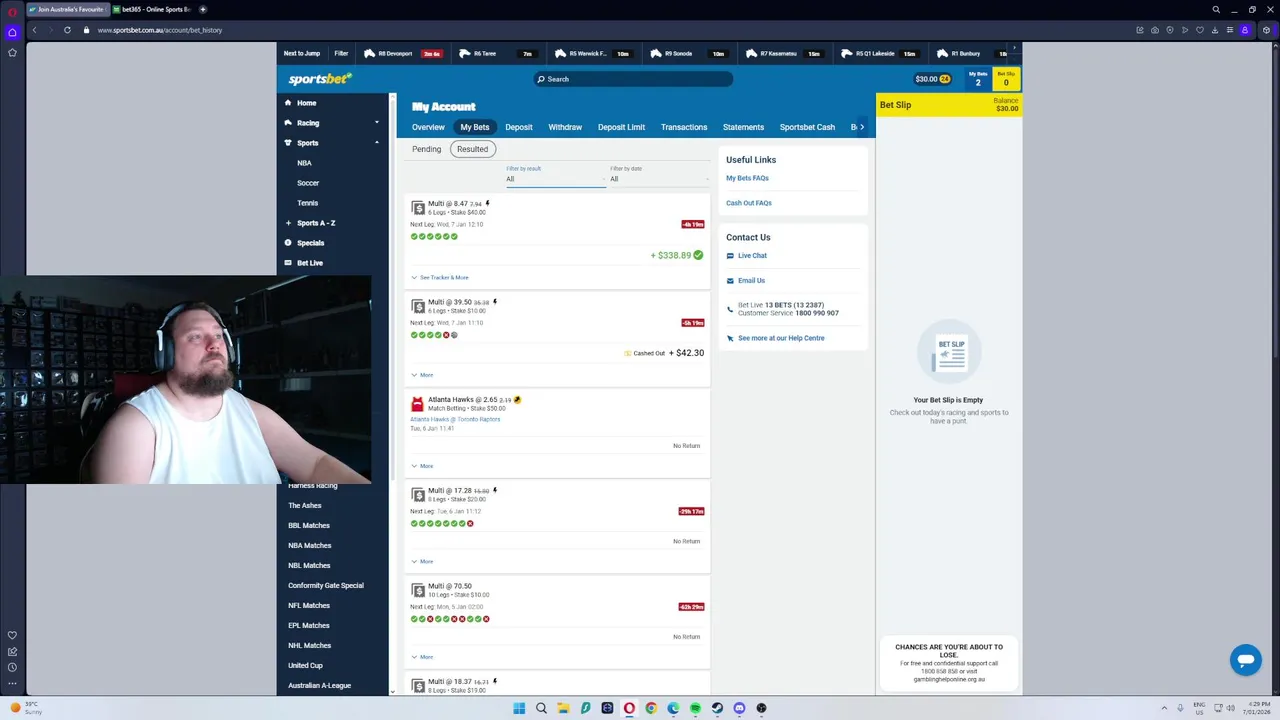Open the Overview account tab

point(428,127)
